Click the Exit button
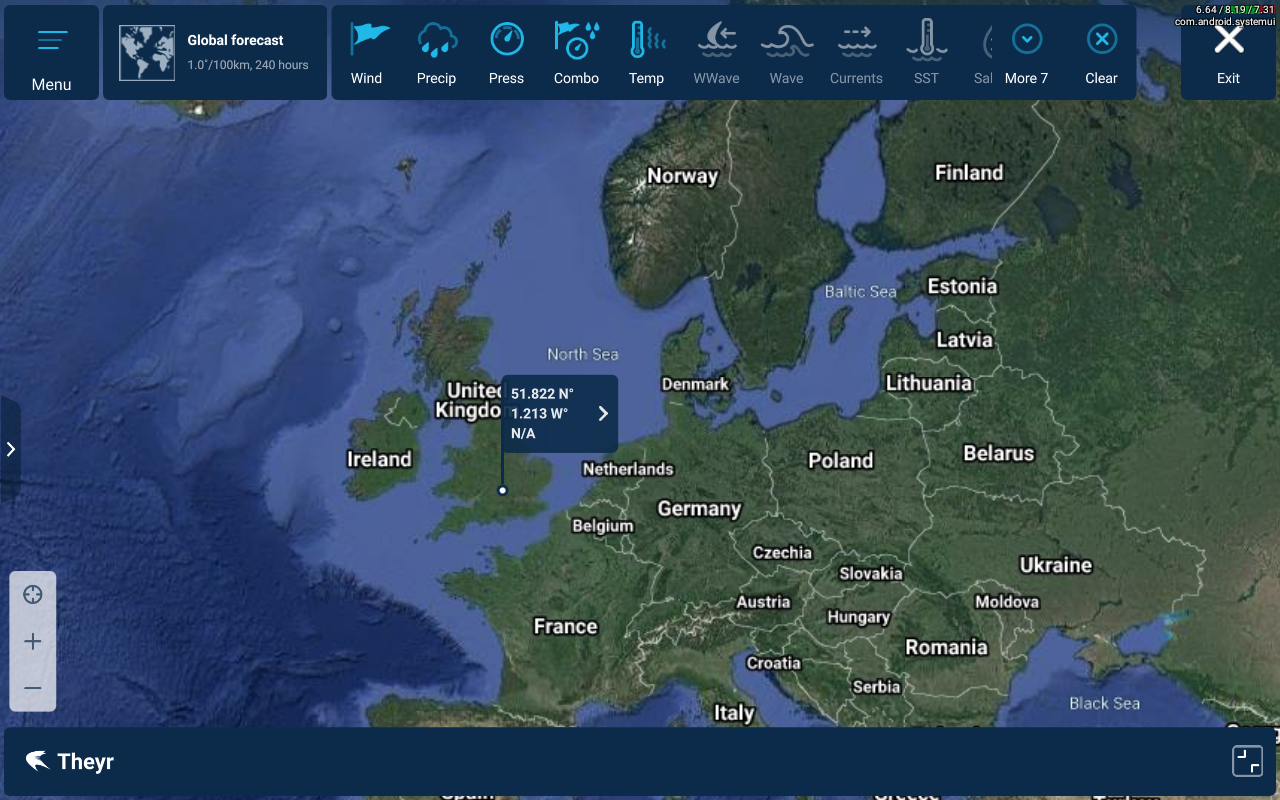Screen dimensions: 1280x800 [x=1229, y=40]
